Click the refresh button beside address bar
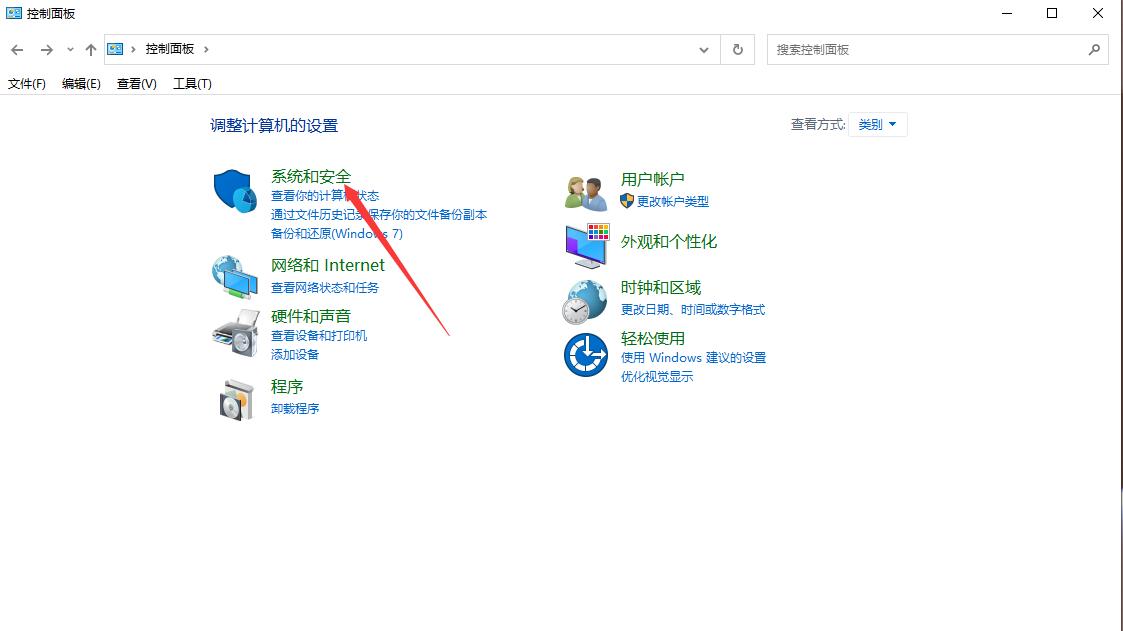Viewport: 1123px width, 631px height. pyautogui.click(x=738, y=49)
